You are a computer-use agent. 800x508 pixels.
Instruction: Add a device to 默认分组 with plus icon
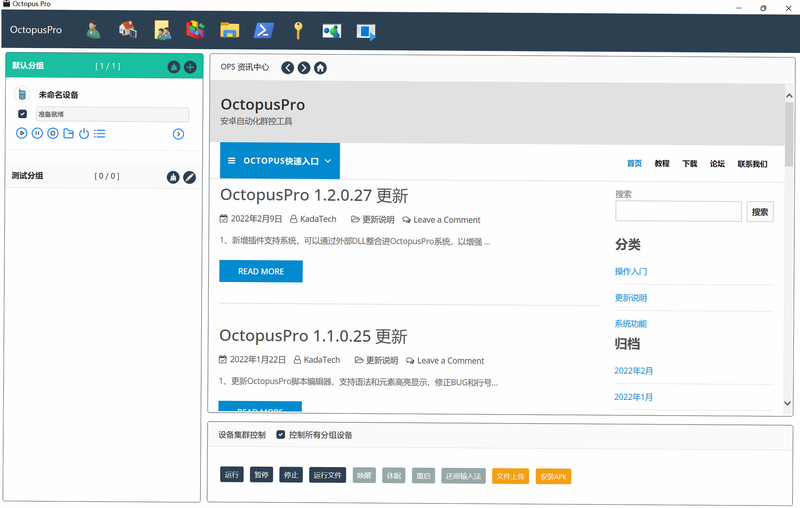190,67
